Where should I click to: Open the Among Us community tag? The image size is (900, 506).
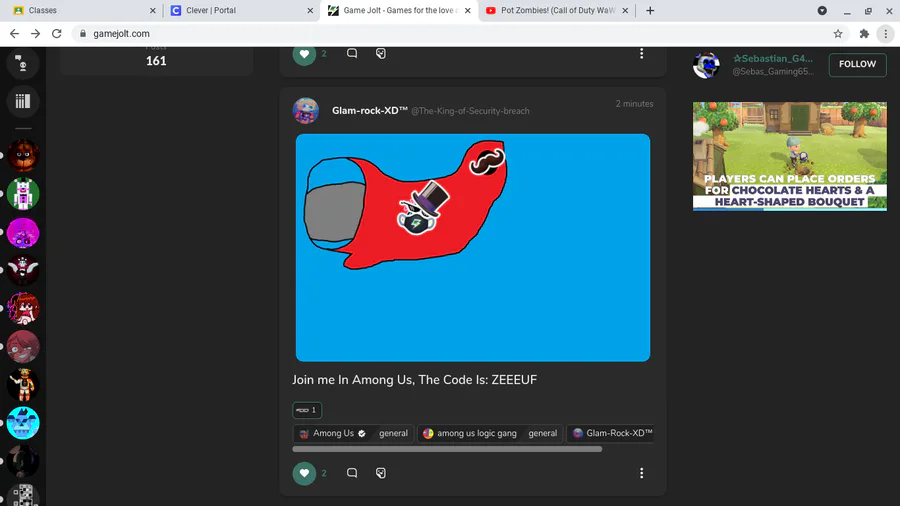333,433
